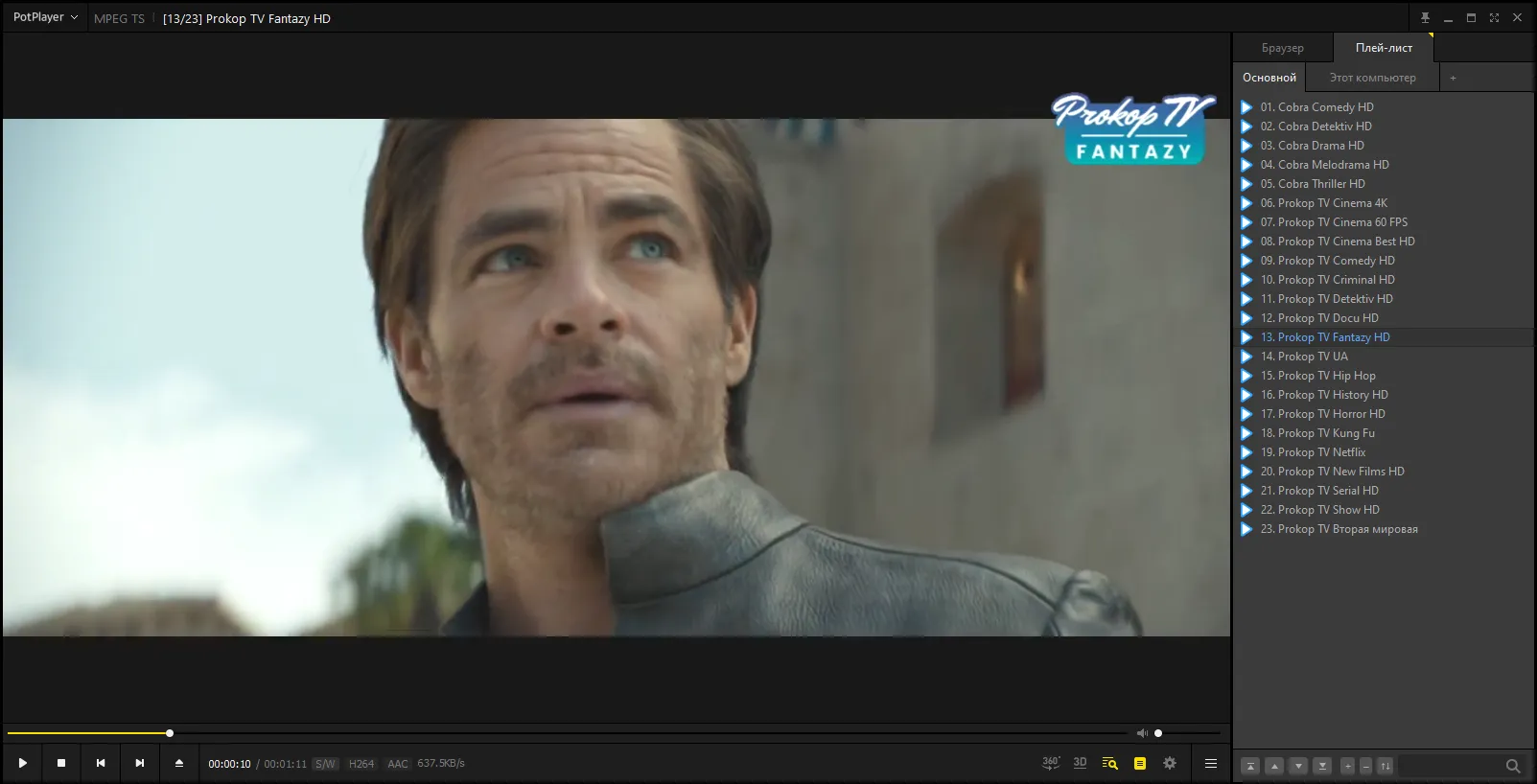Toggle fullscreen with the arrows icon
The image size is (1537, 784).
pyautogui.click(x=1494, y=18)
